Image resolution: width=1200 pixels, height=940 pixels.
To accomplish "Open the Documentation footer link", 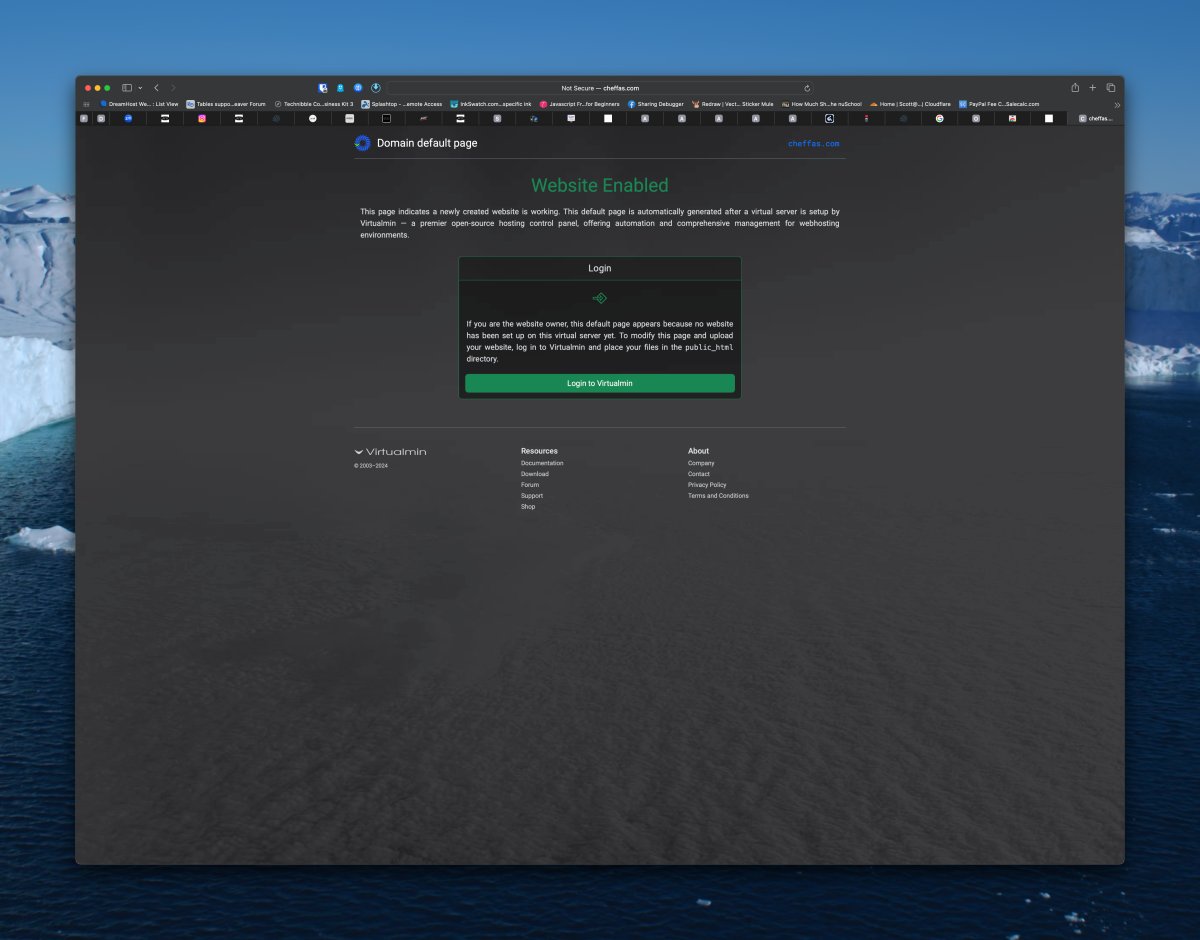I will pos(542,463).
